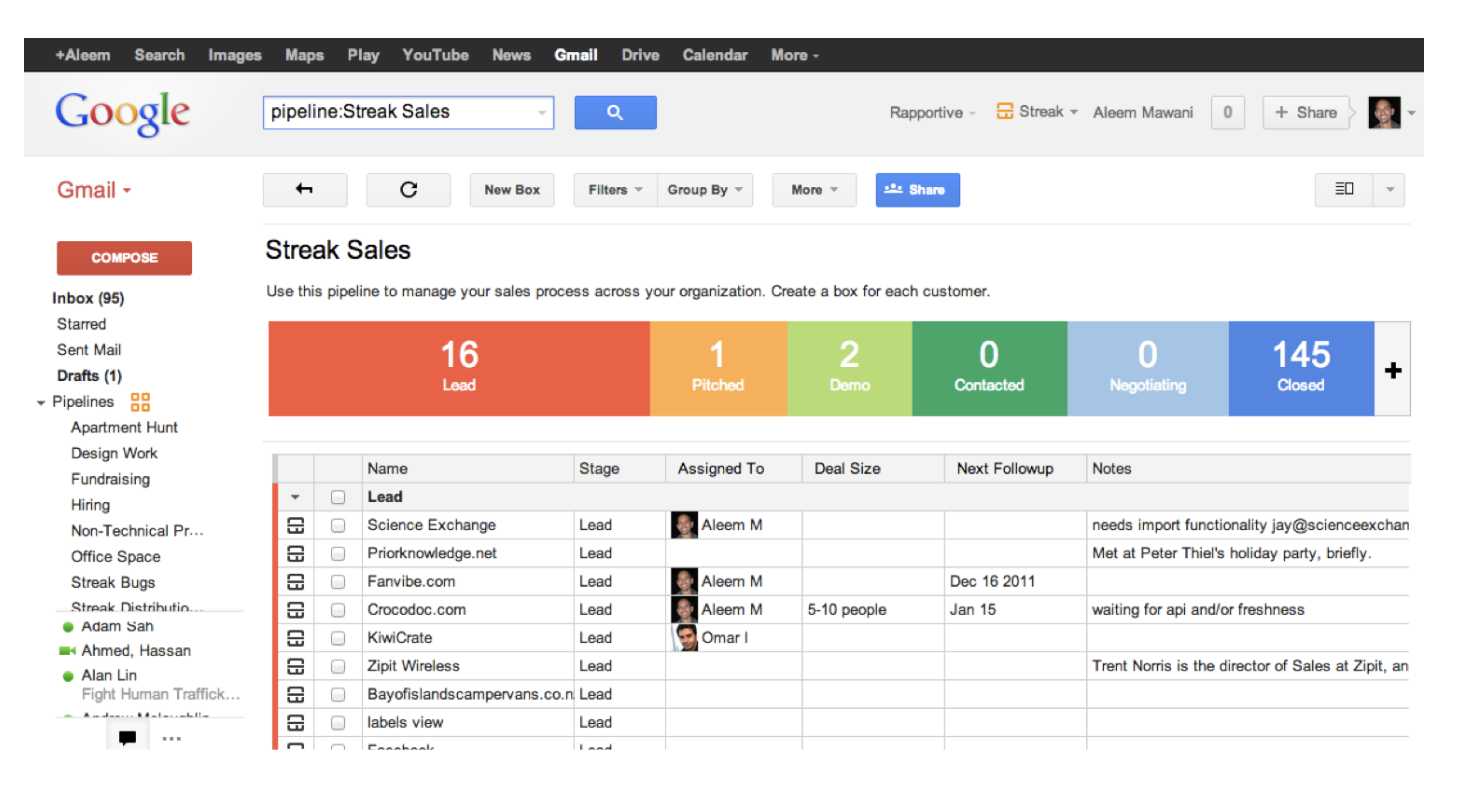Open the Filters dropdown
The width and height of the screenshot is (1464, 802).
tap(615, 190)
